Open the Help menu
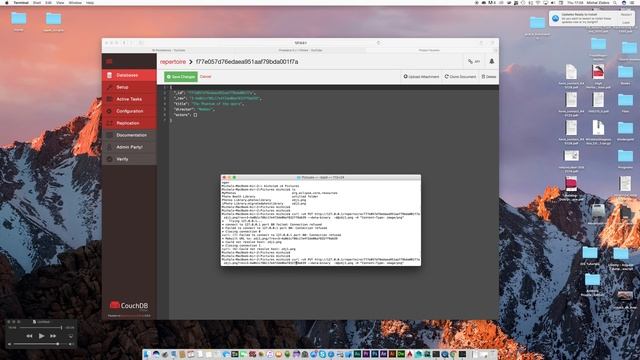 [x=90, y=2]
